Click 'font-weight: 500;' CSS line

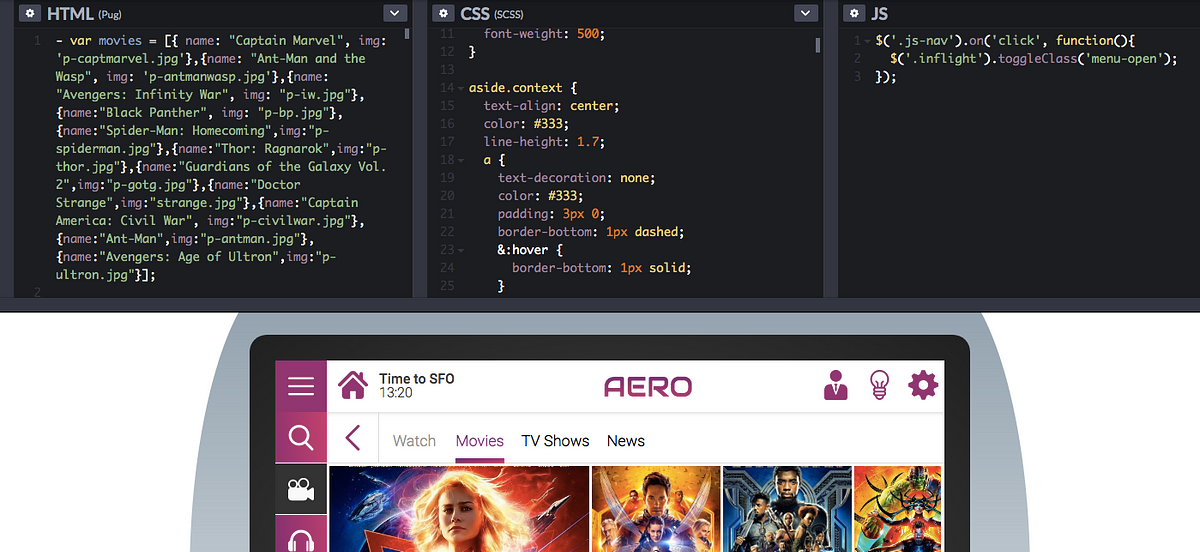[x=545, y=34]
